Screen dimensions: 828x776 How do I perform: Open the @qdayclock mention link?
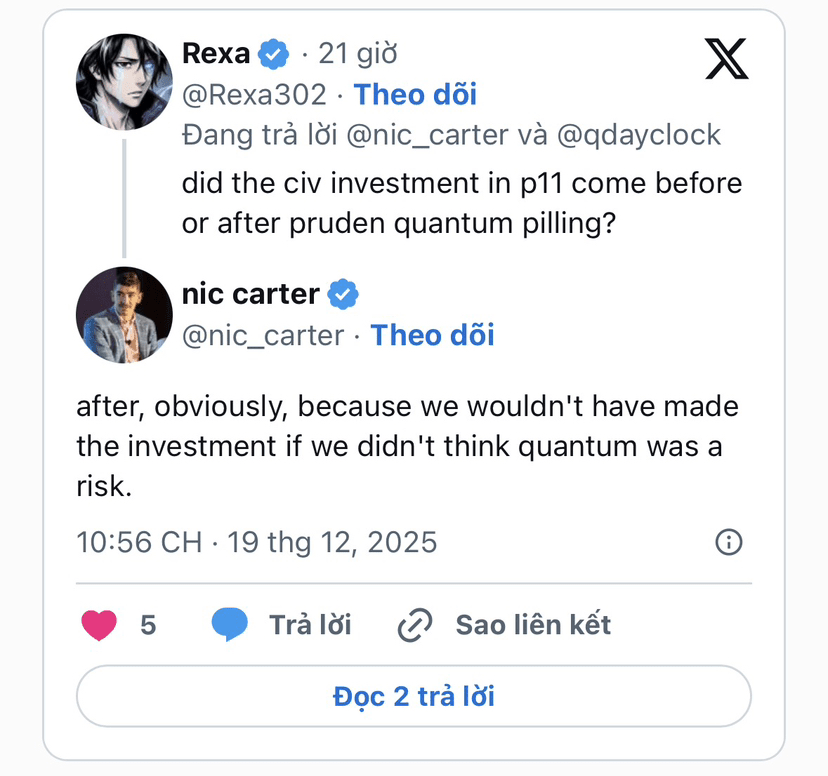(x=638, y=135)
